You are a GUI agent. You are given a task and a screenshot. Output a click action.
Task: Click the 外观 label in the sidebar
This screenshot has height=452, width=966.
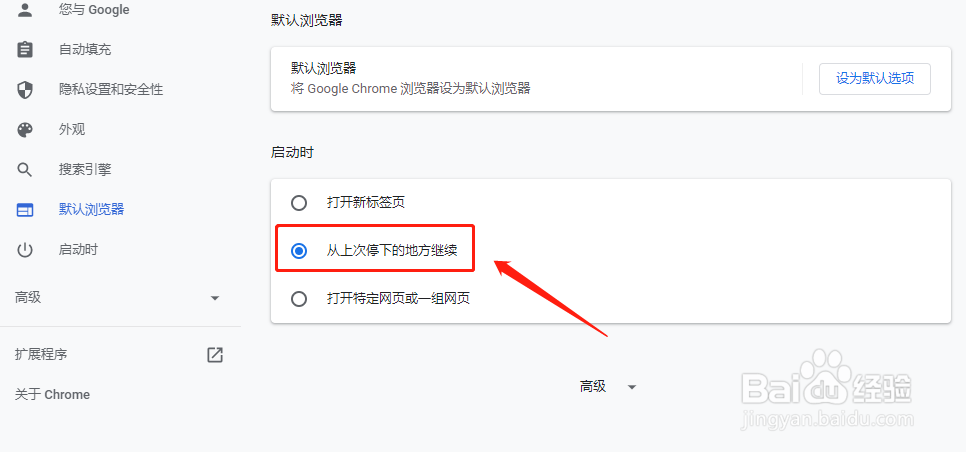coord(72,130)
